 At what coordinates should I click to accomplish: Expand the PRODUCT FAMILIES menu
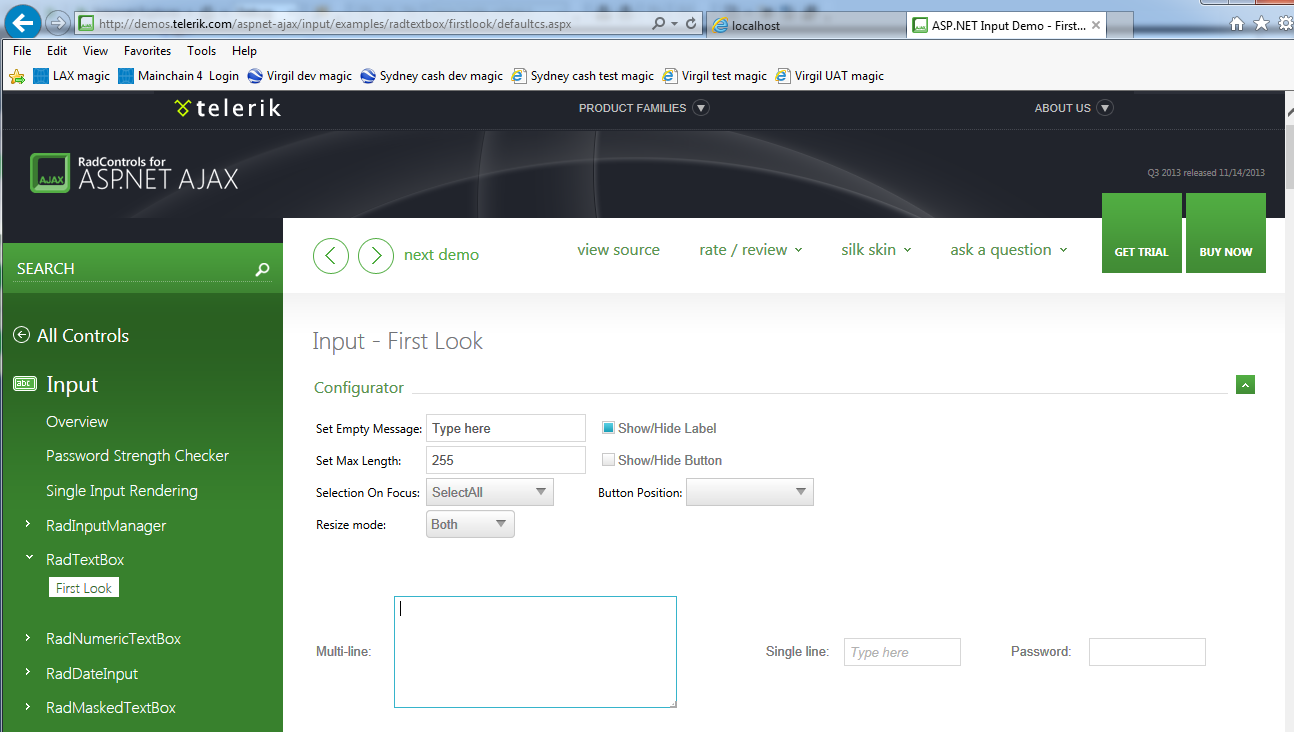pos(644,108)
